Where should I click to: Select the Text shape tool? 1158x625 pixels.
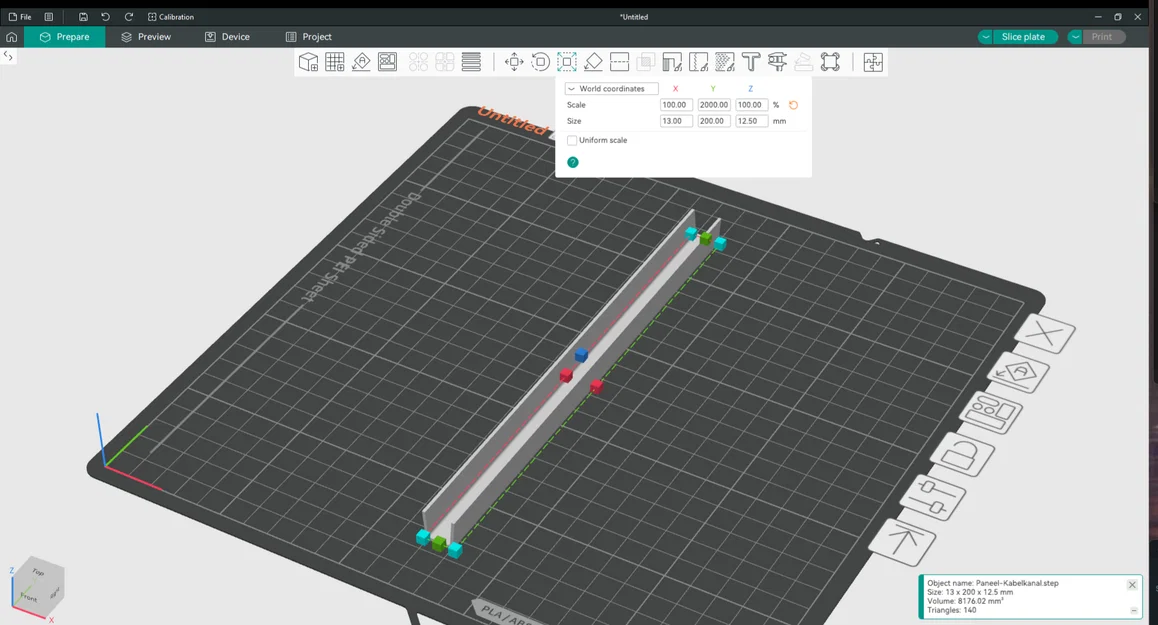tap(751, 62)
